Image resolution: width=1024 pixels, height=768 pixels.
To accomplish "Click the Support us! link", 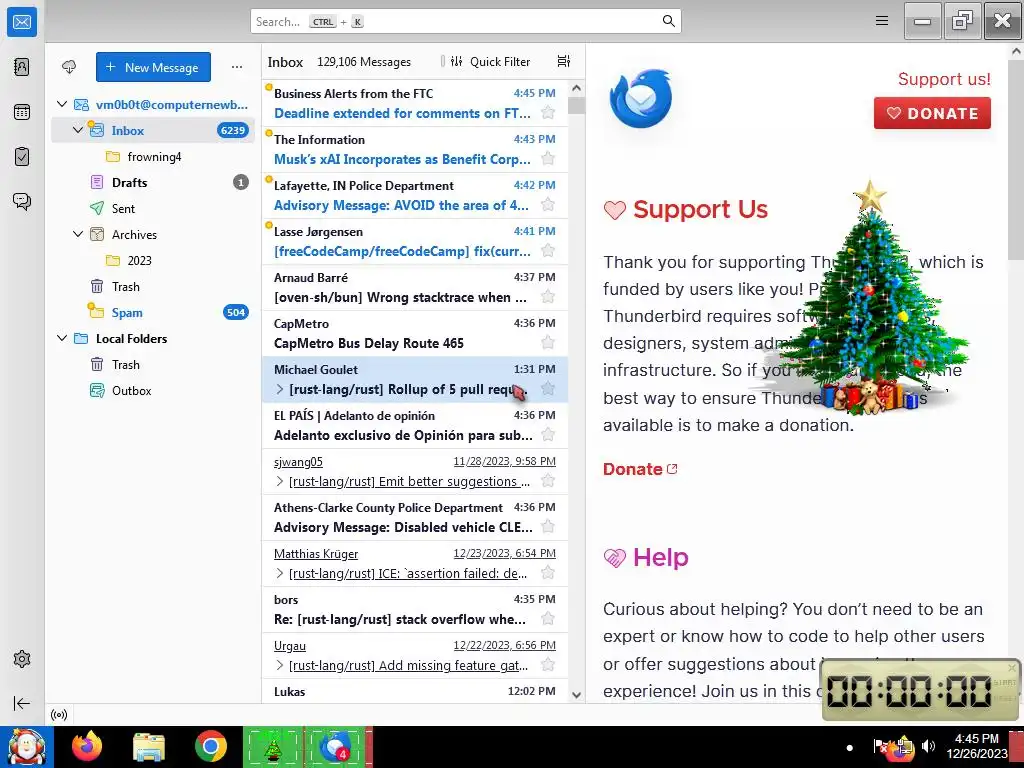I will point(944,79).
